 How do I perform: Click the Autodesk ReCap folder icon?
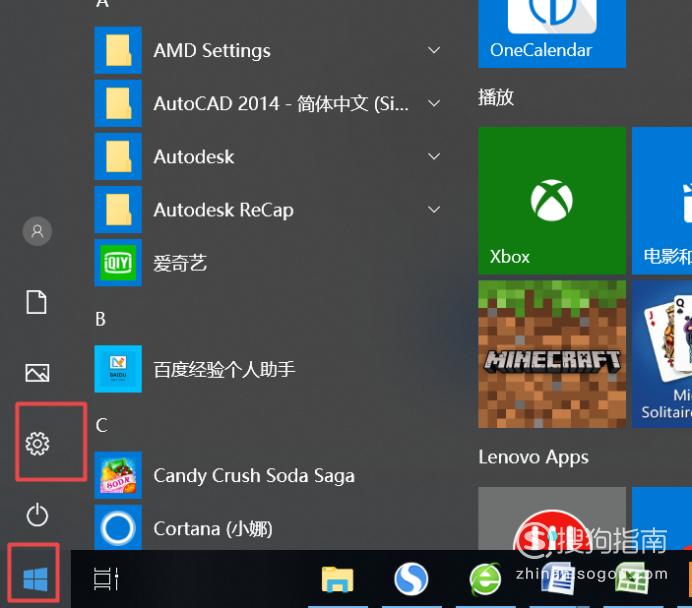tap(118, 210)
